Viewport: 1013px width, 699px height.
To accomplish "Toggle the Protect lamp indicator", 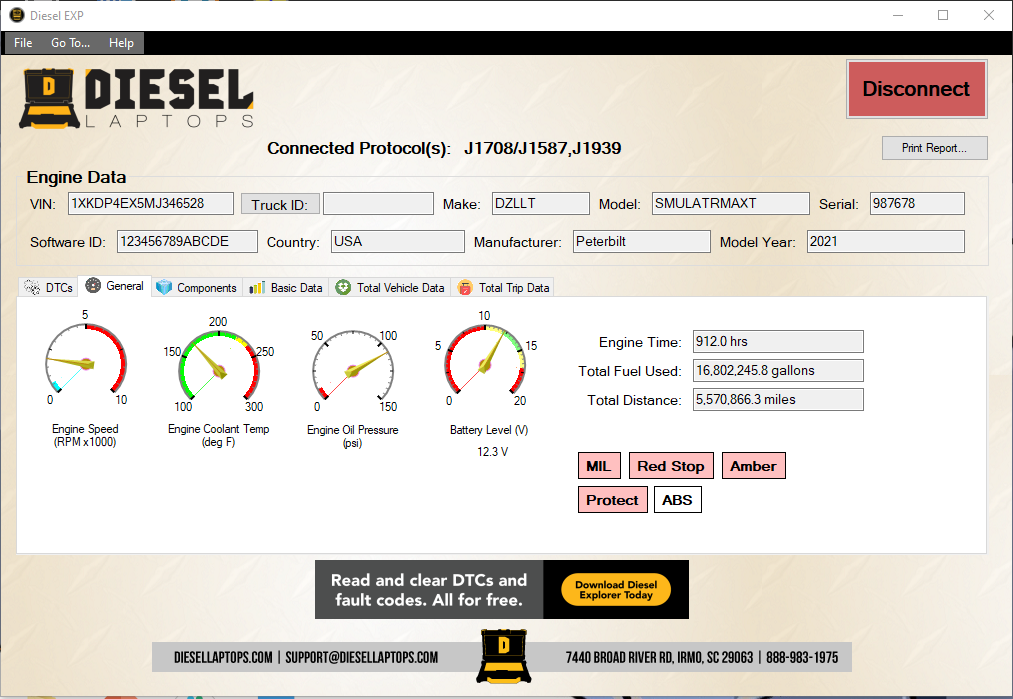I will click(612, 499).
